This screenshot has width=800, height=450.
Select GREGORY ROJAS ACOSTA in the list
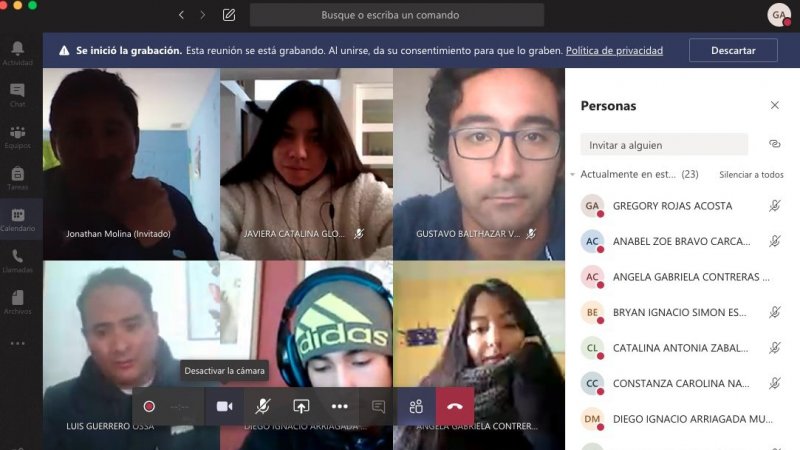click(x=682, y=206)
